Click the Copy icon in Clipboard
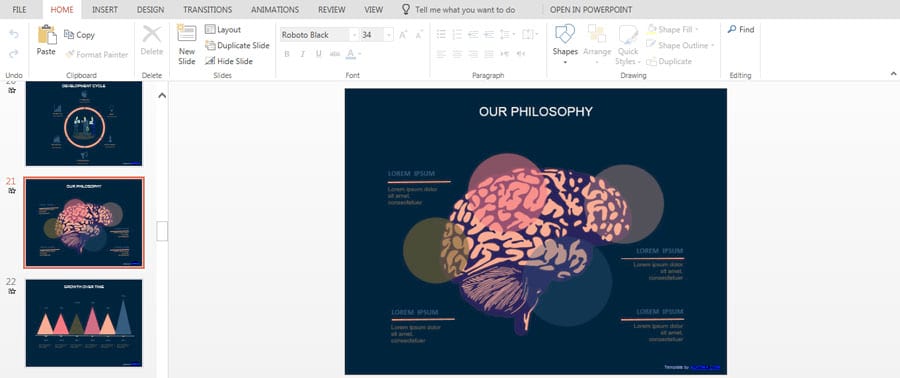Screen dimensions: 900x378 (x=69, y=34)
